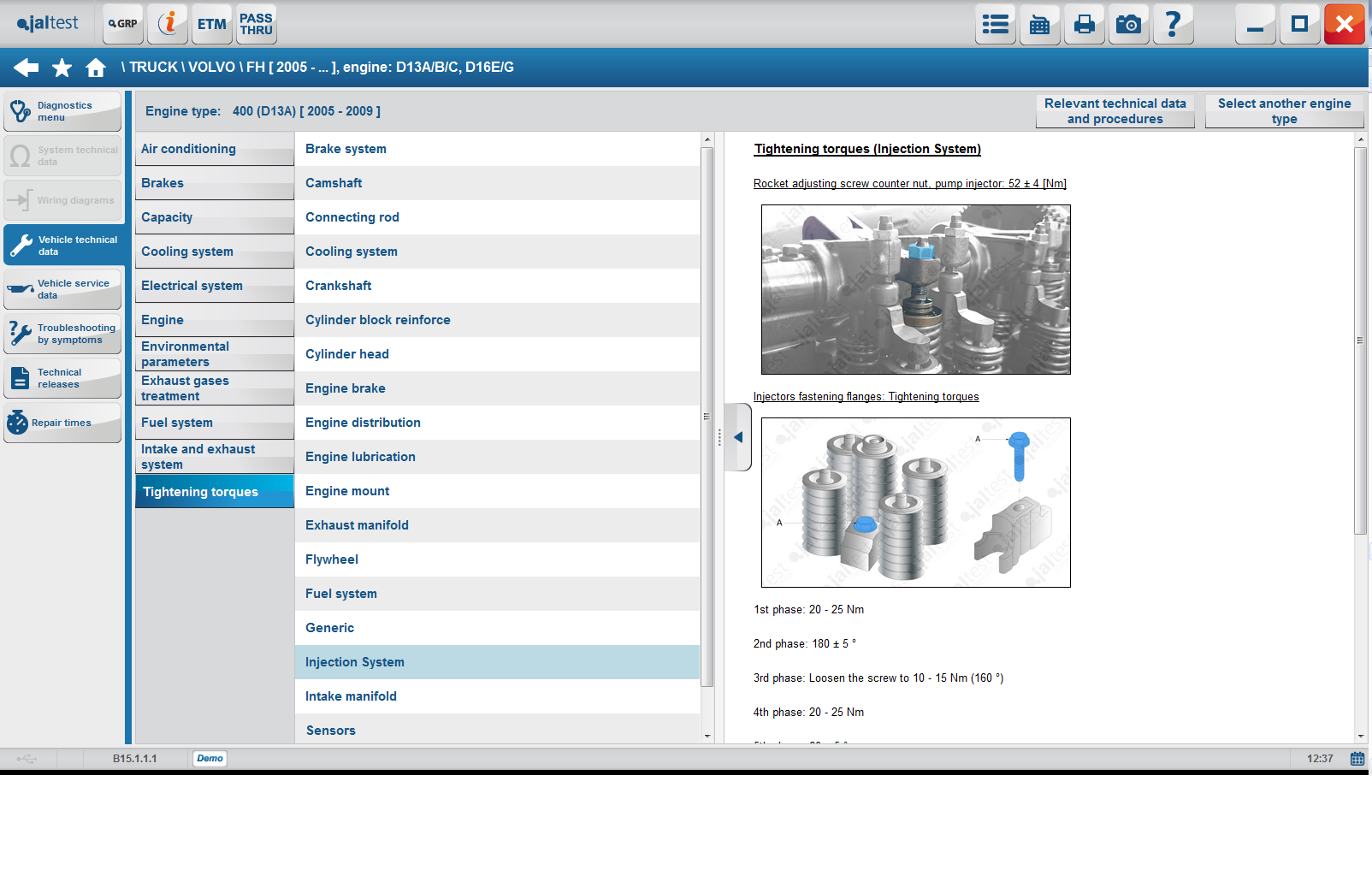Collapse the panel with the left triangle handle

coord(738,437)
